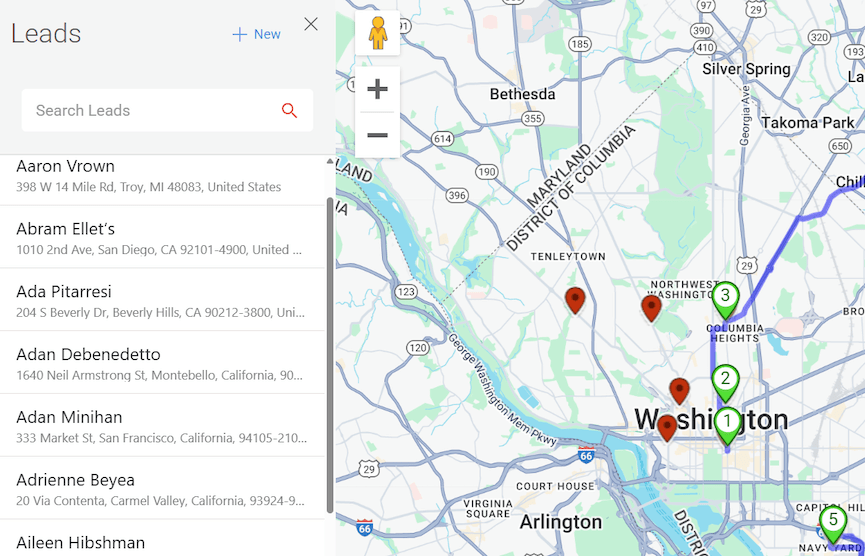Click address 398 W 14 Mile Rd, Troy
Image resolution: width=865 pixels, height=556 pixels.
(148, 187)
